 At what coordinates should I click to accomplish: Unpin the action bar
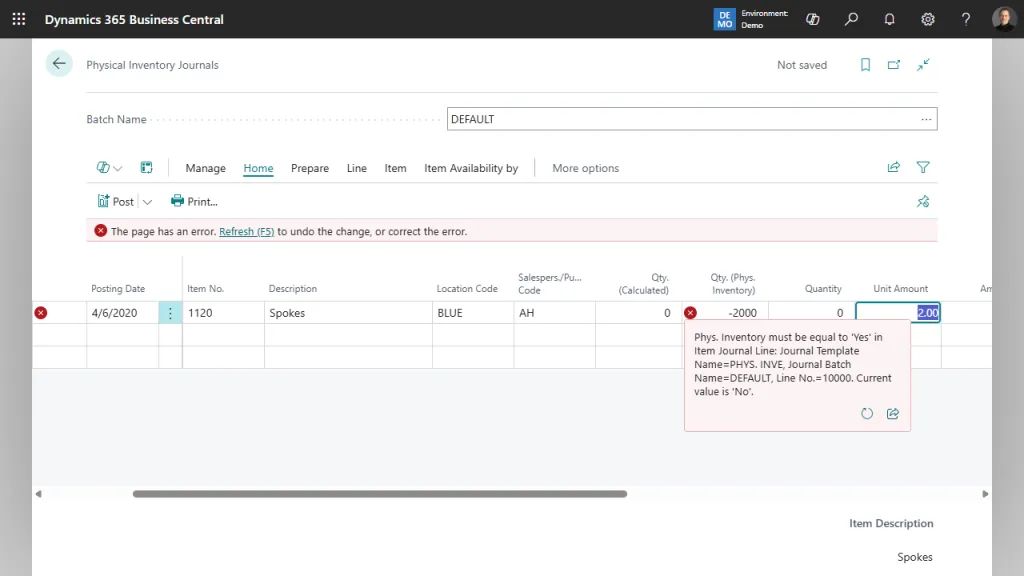tap(923, 201)
